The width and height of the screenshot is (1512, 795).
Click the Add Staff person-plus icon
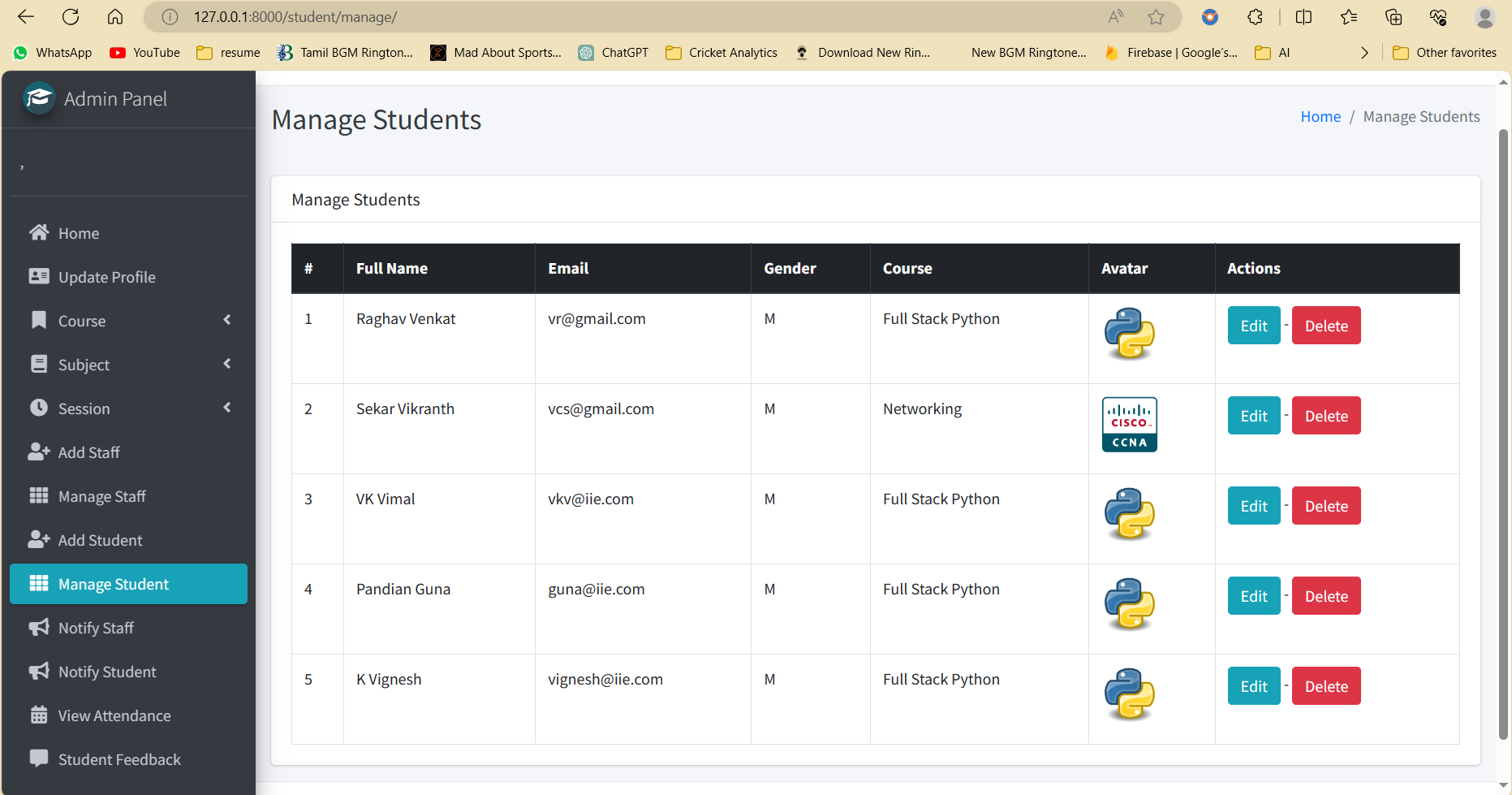[x=39, y=452]
